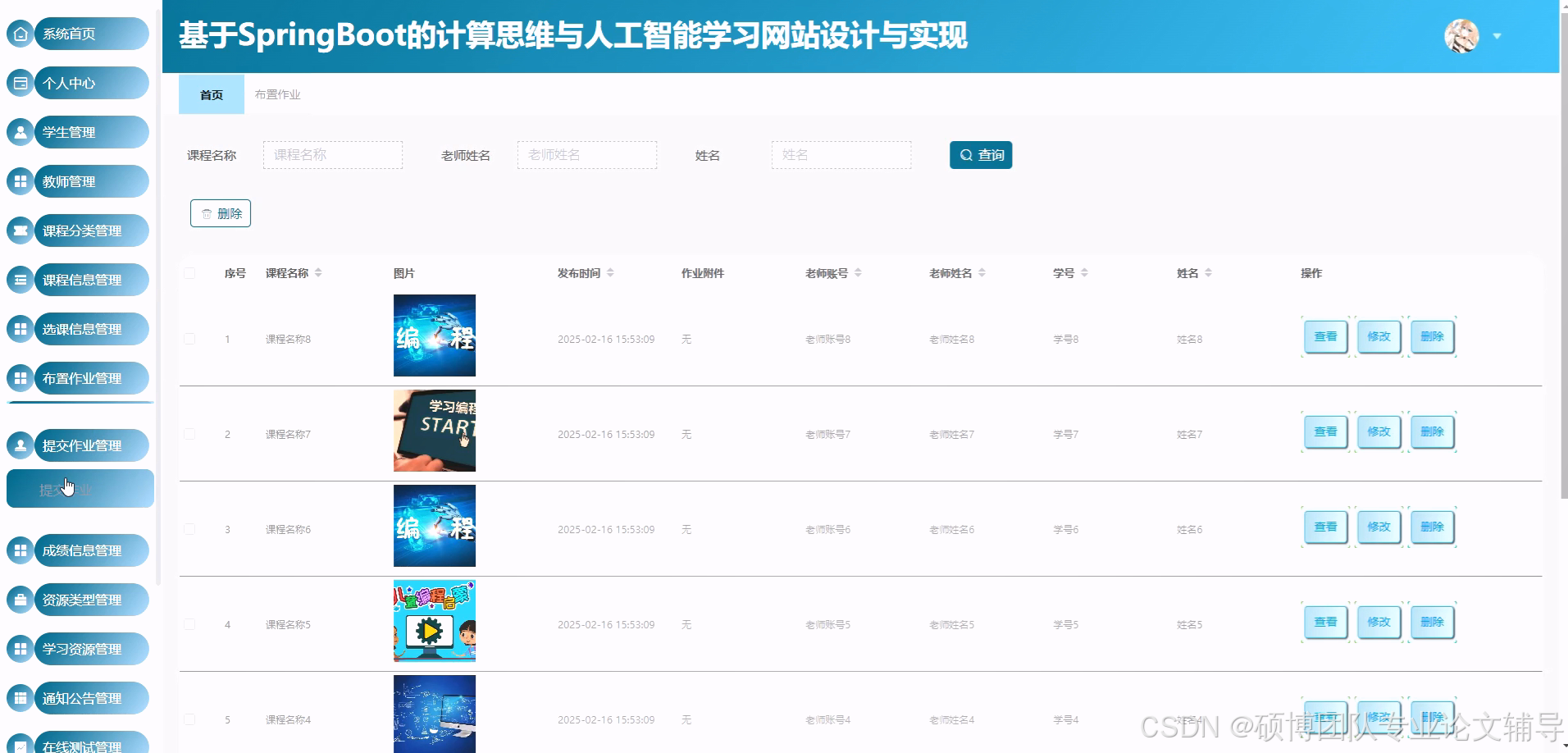Sort by 姓名 column arrows
Image resolution: width=1568 pixels, height=753 pixels.
coord(1208,273)
